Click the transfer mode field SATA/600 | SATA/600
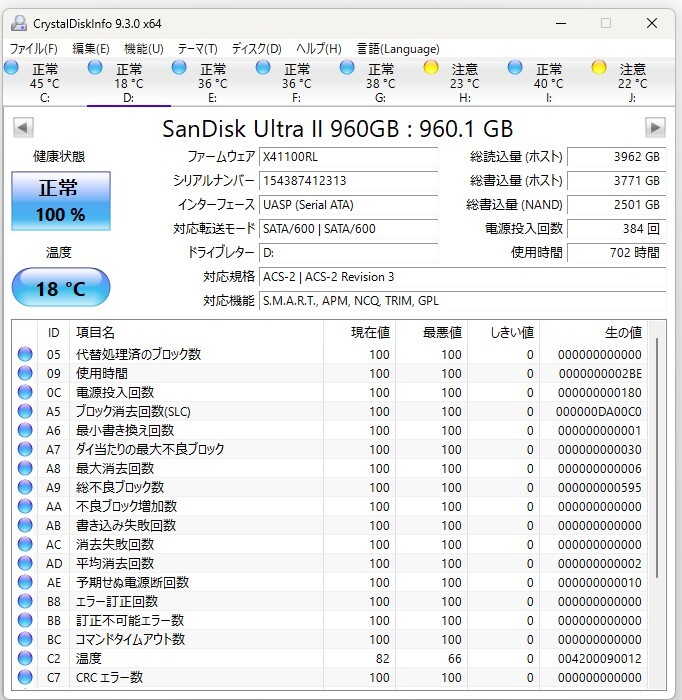Image resolution: width=682 pixels, height=700 pixels. (x=348, y=229)
